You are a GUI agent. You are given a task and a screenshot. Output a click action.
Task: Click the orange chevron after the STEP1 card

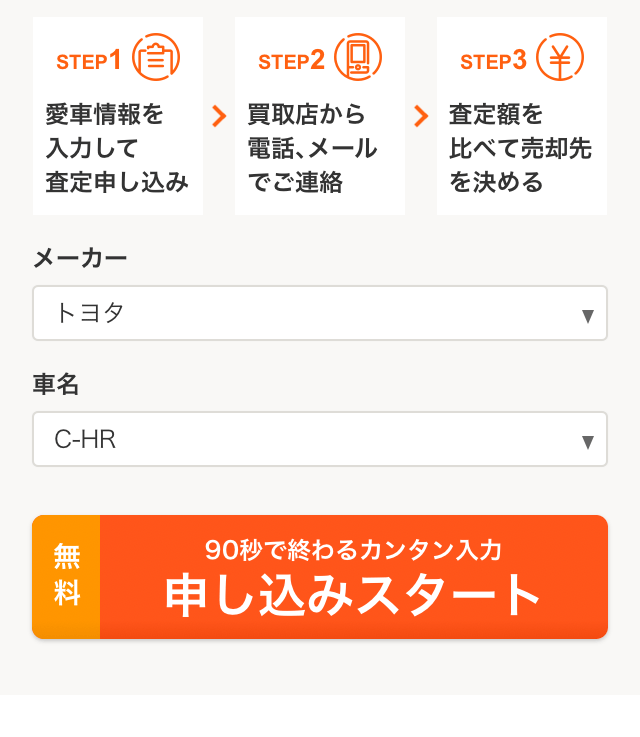pos(219,116)
